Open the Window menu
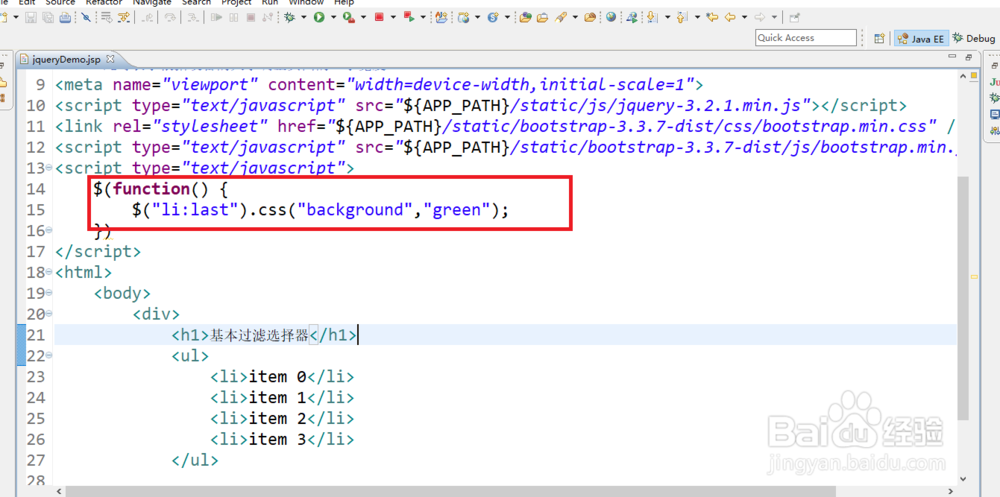Viewport: 1000px width, 497px height. coord(306,3)
